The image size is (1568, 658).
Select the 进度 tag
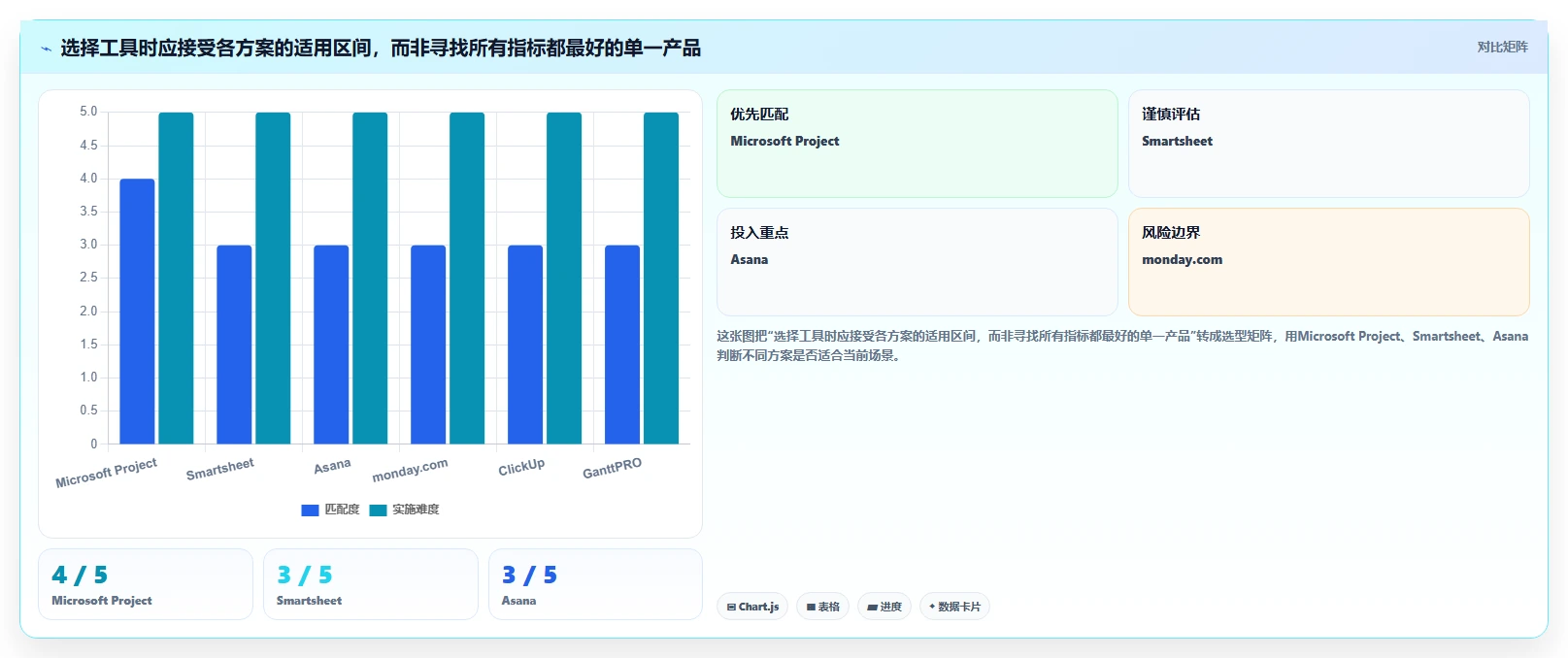(884, 607)
